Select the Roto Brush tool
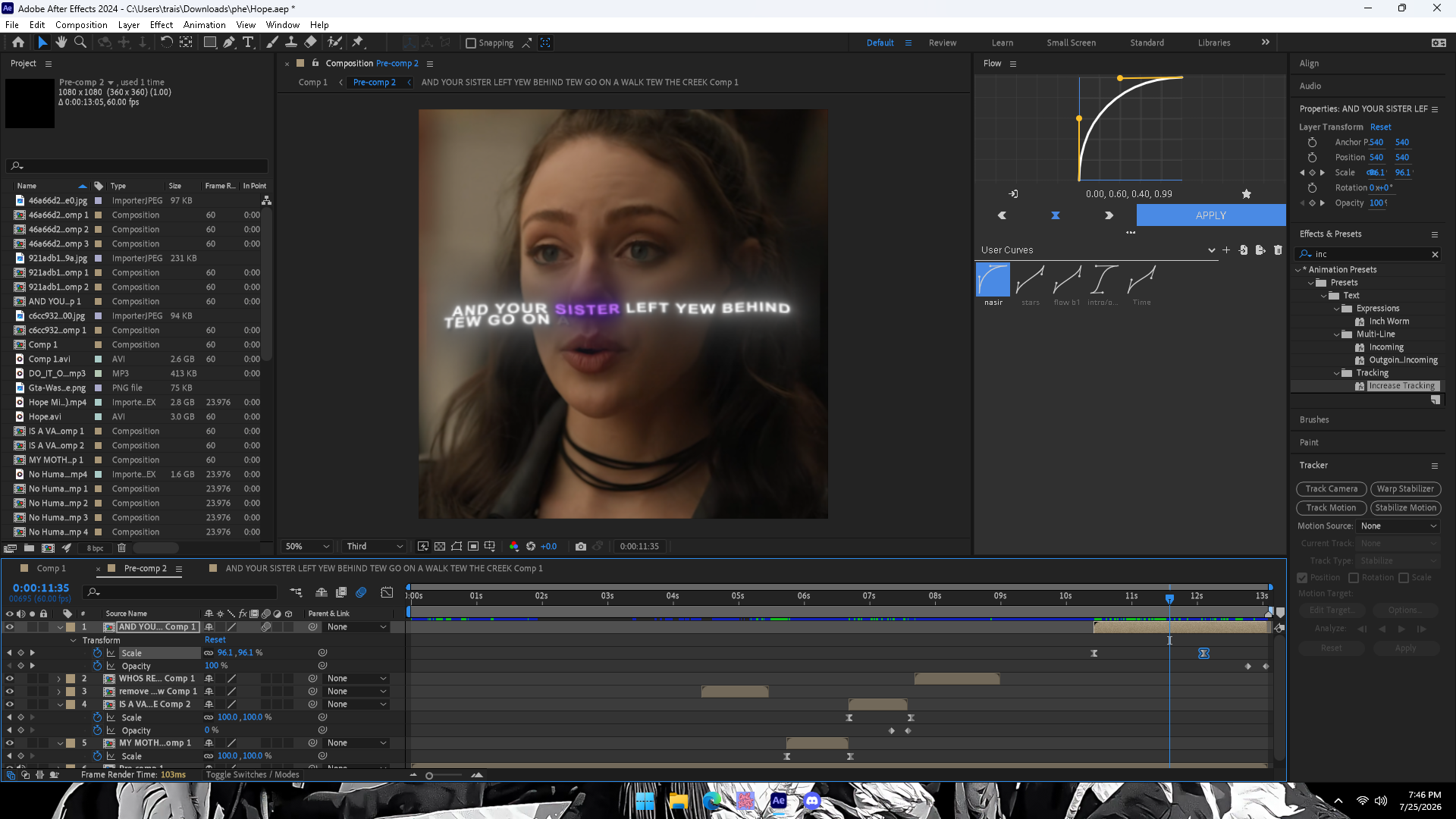Viewport: 1456px width, 819px height. coord(334,42)
